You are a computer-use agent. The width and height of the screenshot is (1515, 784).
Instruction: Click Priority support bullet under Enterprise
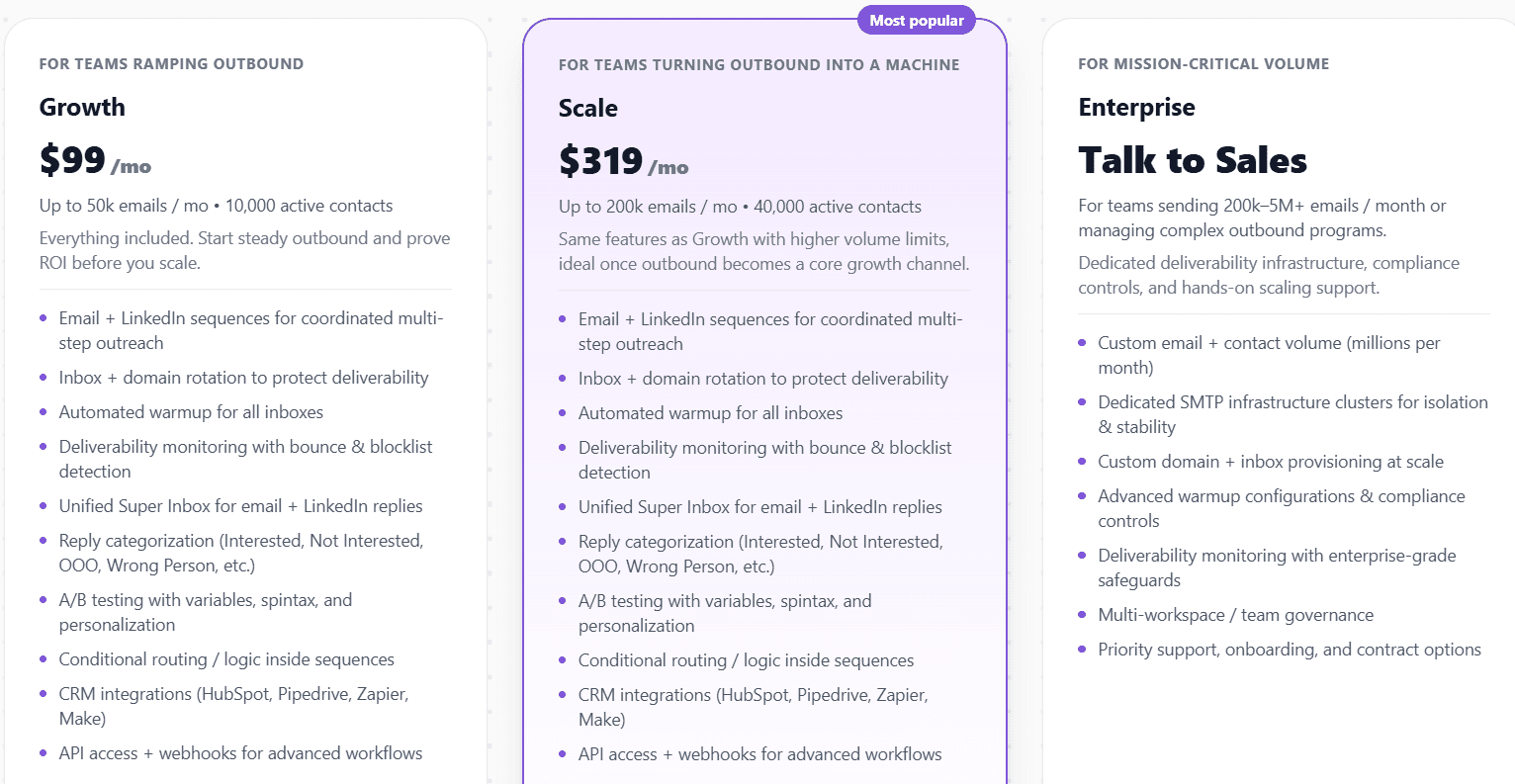1290,650
